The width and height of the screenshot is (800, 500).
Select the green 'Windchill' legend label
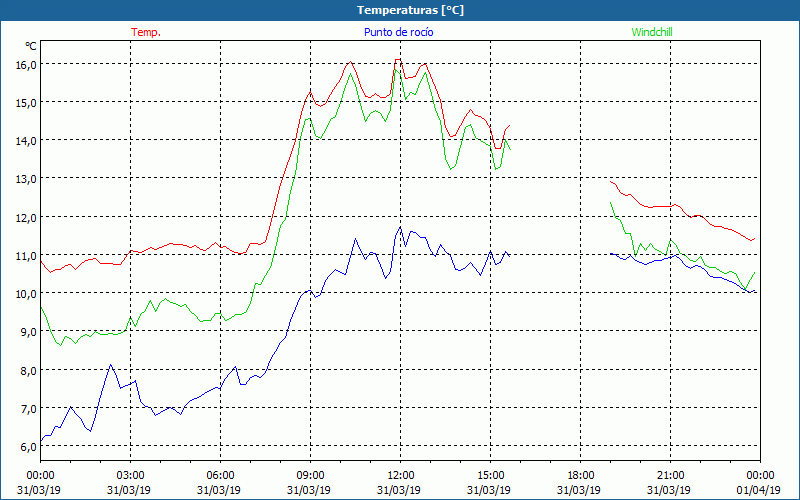652,32
